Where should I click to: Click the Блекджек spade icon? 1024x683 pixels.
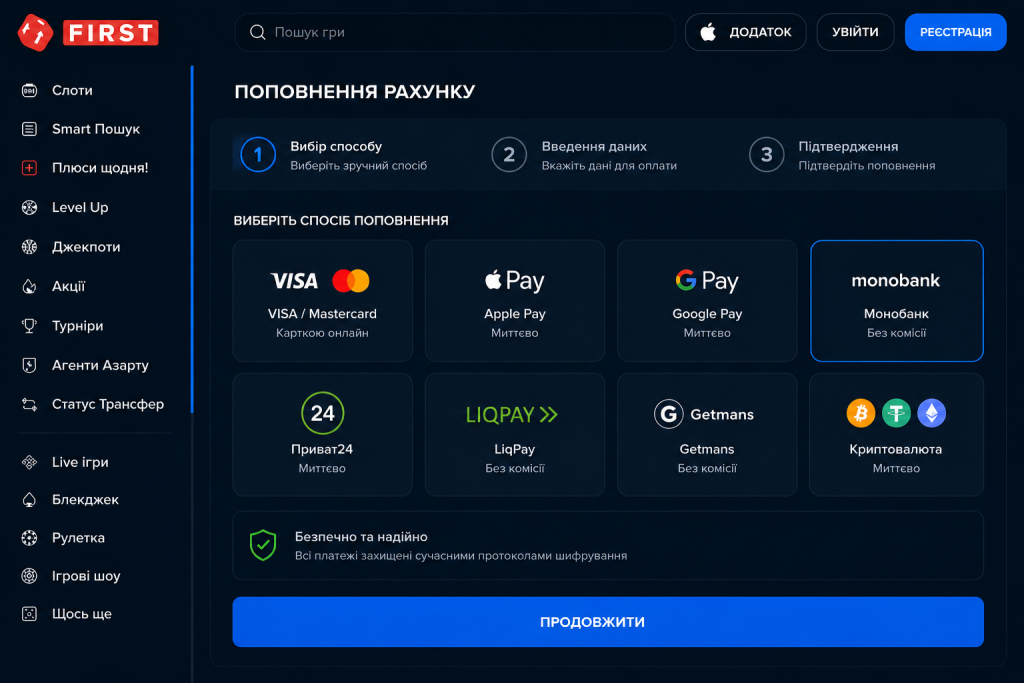coord(29,500)
